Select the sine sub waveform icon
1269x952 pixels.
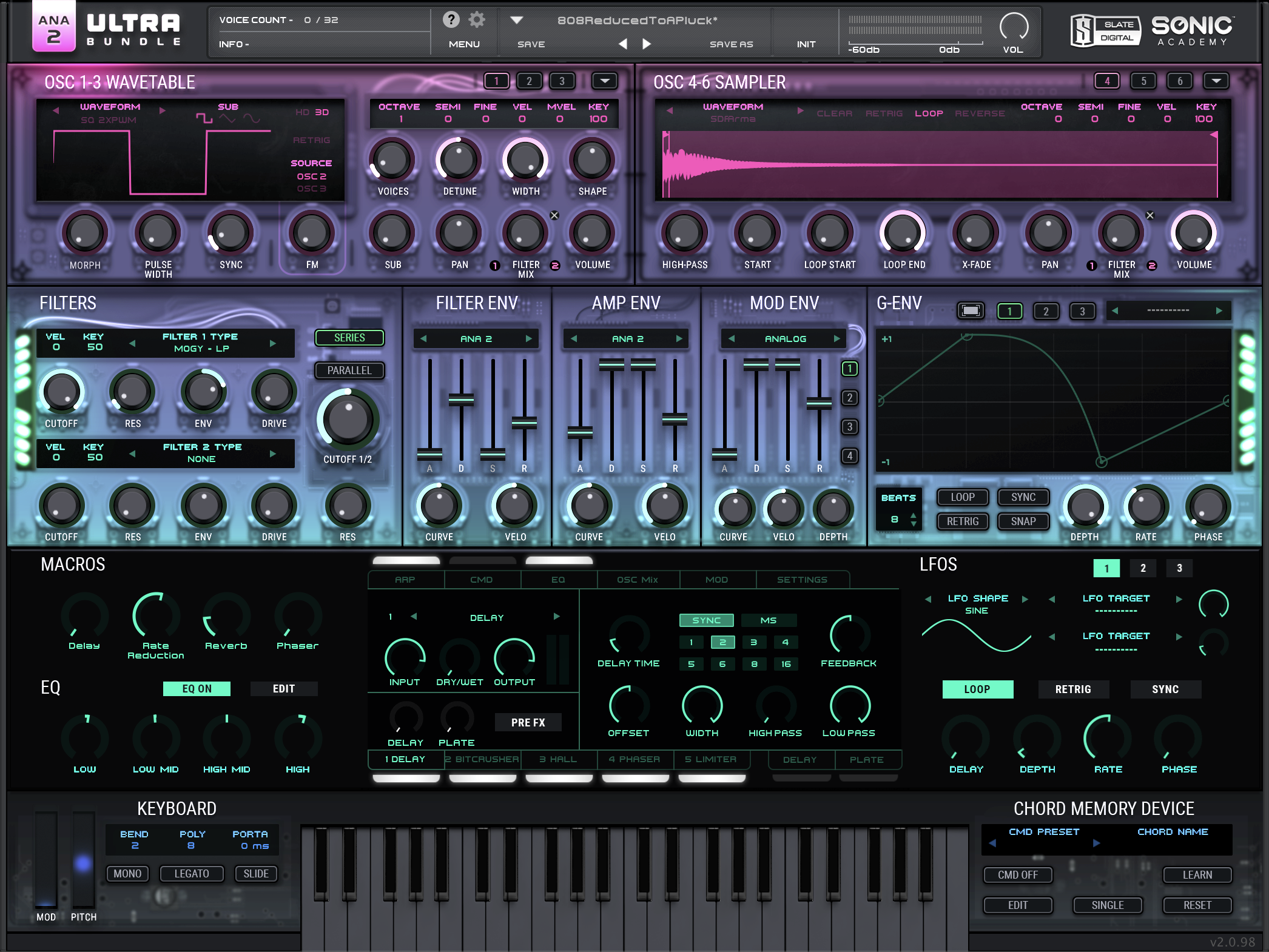252,118
